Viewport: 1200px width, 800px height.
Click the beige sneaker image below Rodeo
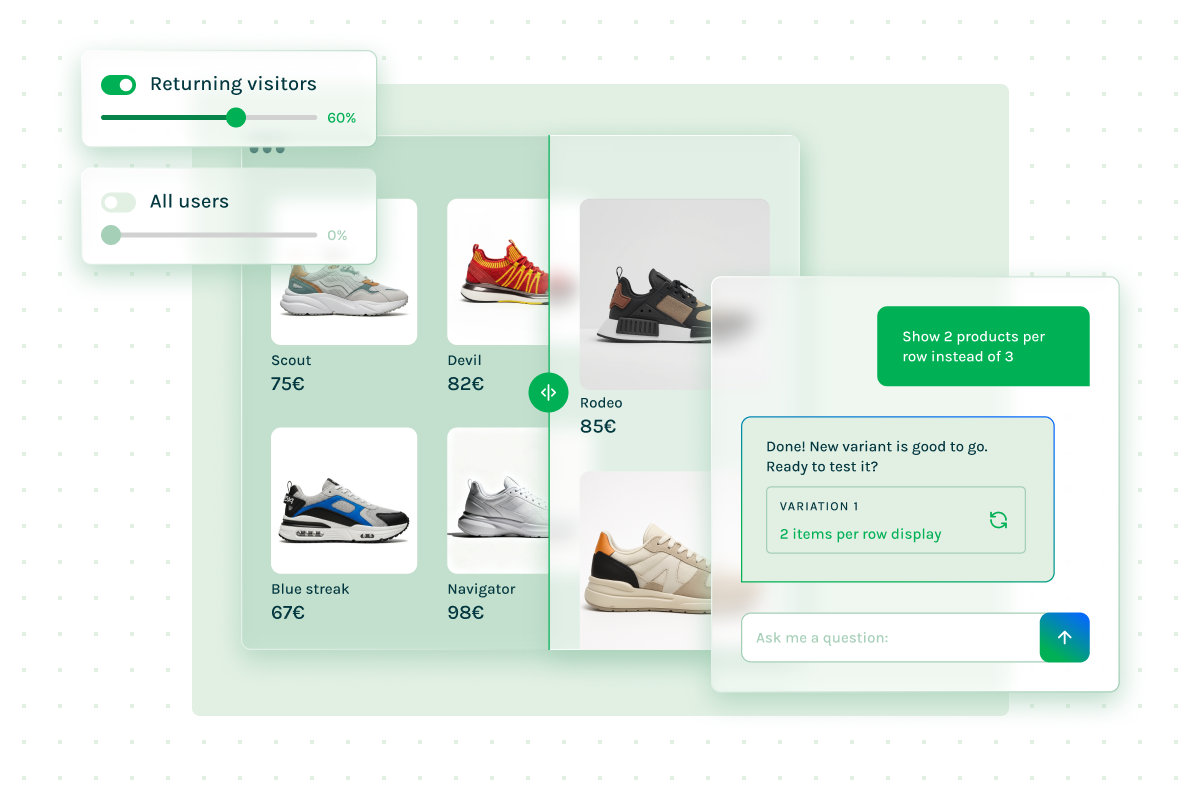(646, 561)
